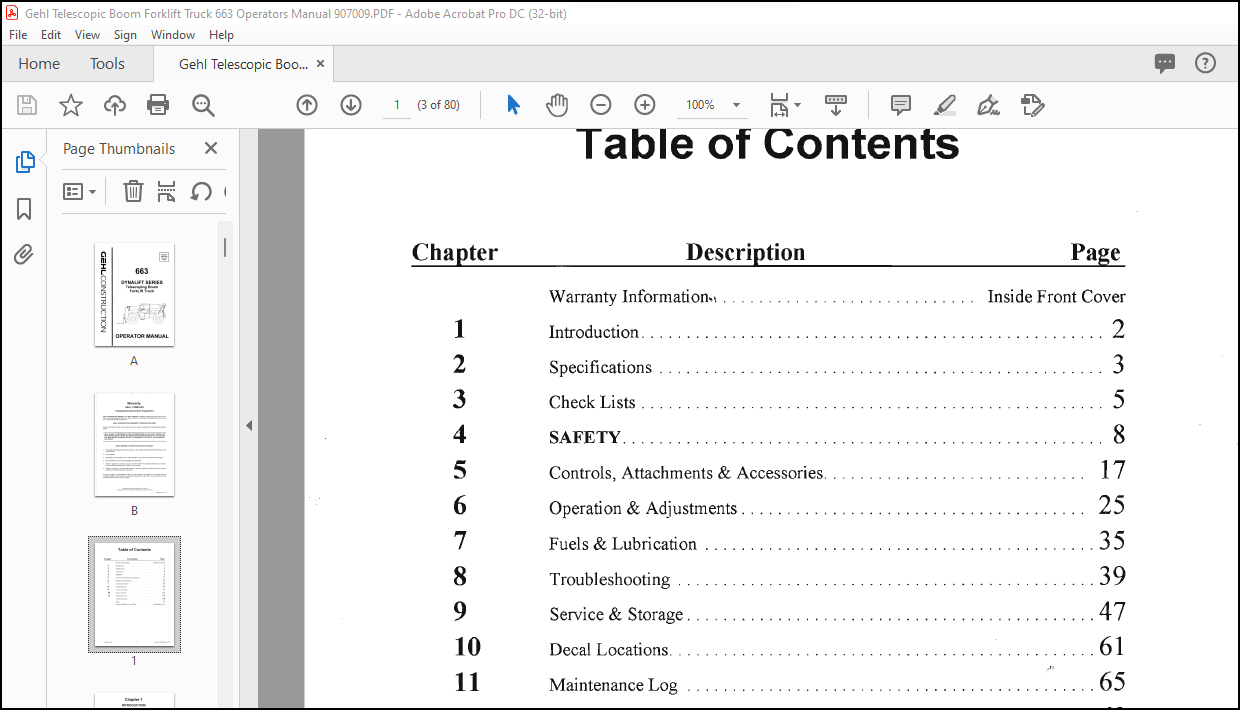This screenshot has height=710, width=1240.
Task: Open the Attachments paperclip icon
Action: click(25, 255)
